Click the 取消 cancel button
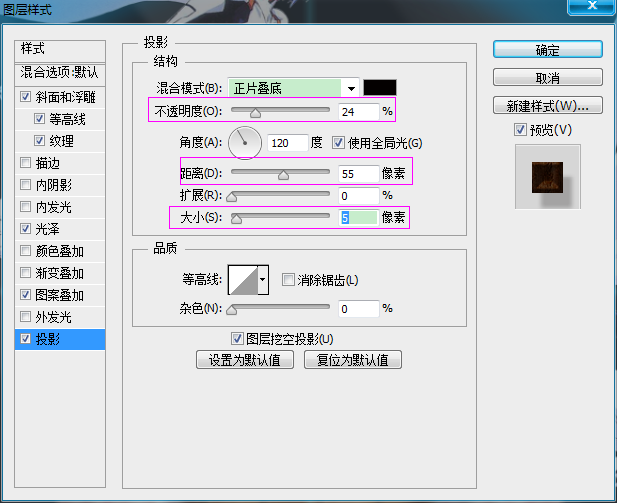This screenshot has height=503, width=617. pos(548,78)
